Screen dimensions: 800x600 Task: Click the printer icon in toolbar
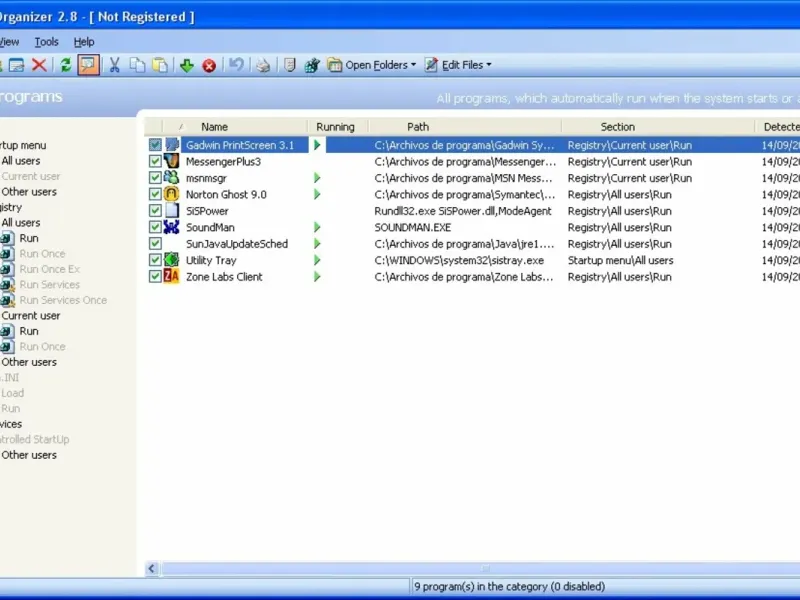[263, 65]
